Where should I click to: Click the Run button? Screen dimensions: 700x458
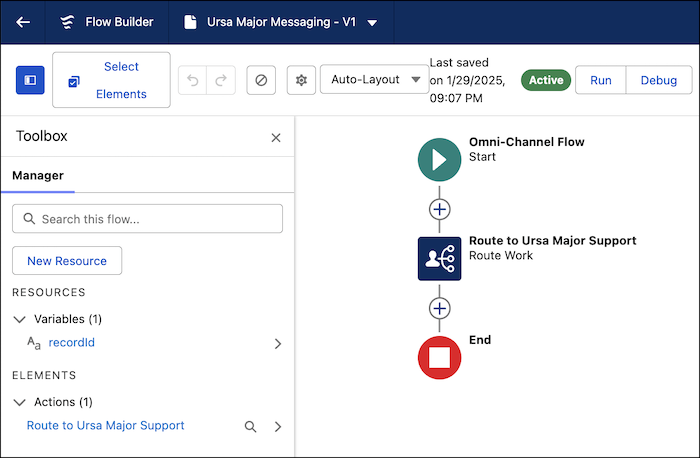[600, 80]
